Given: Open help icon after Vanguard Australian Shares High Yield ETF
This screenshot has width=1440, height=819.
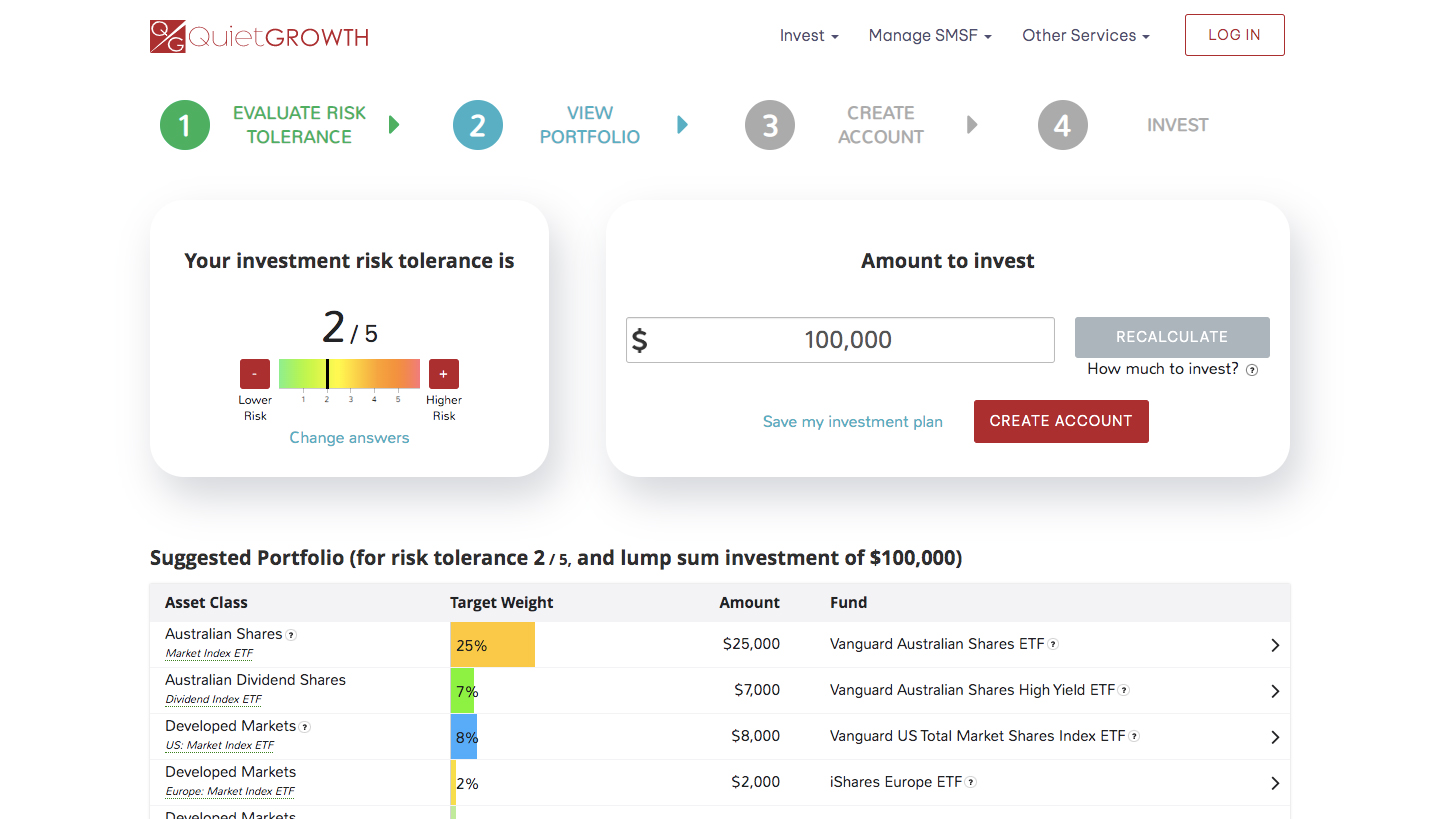Looking at the screenshot, I should point(1124,691).
